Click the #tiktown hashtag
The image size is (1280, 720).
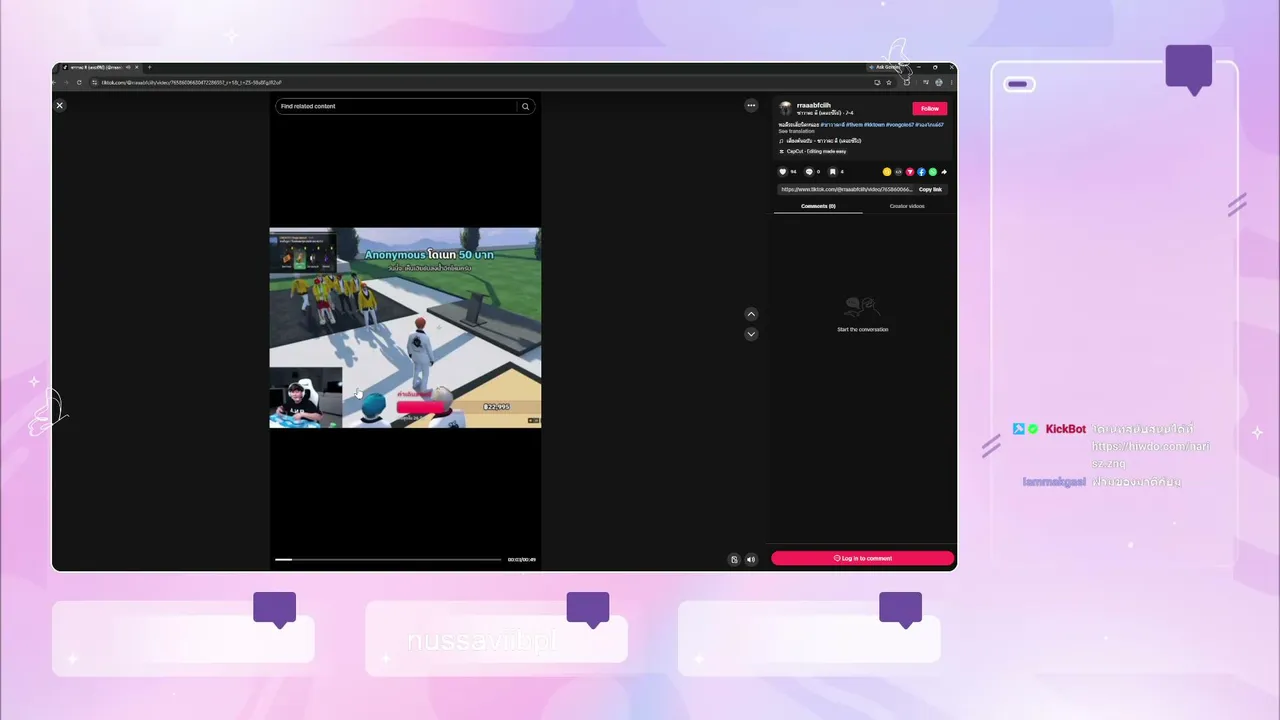(x=874, y=125)
